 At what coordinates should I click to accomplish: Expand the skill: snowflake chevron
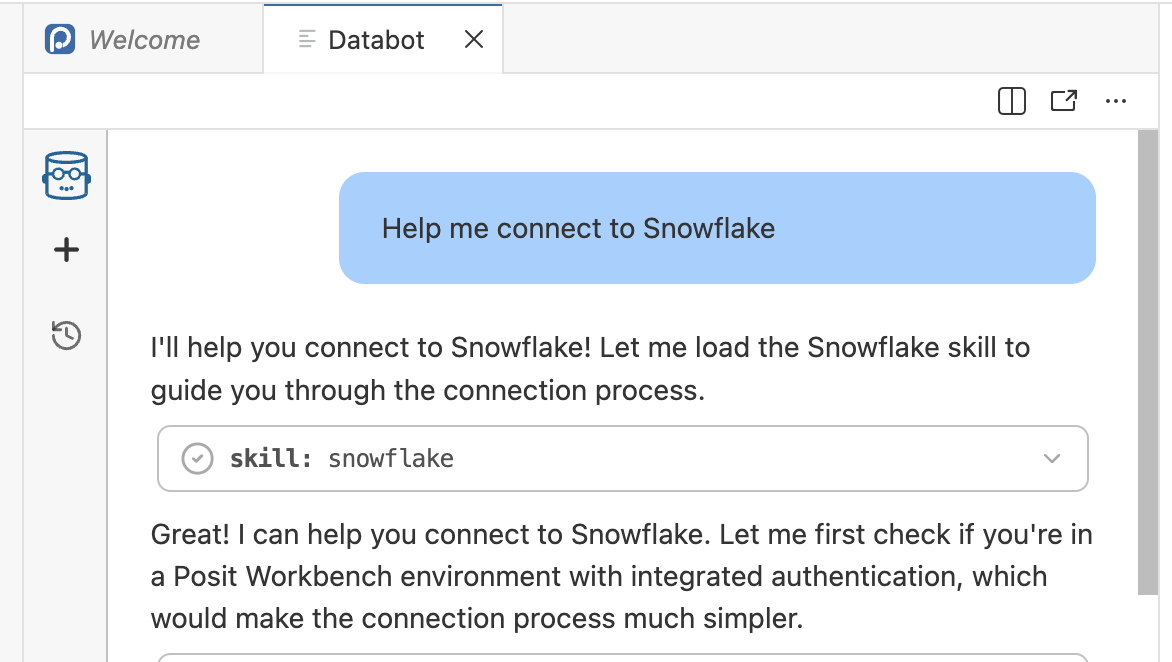1052,459
